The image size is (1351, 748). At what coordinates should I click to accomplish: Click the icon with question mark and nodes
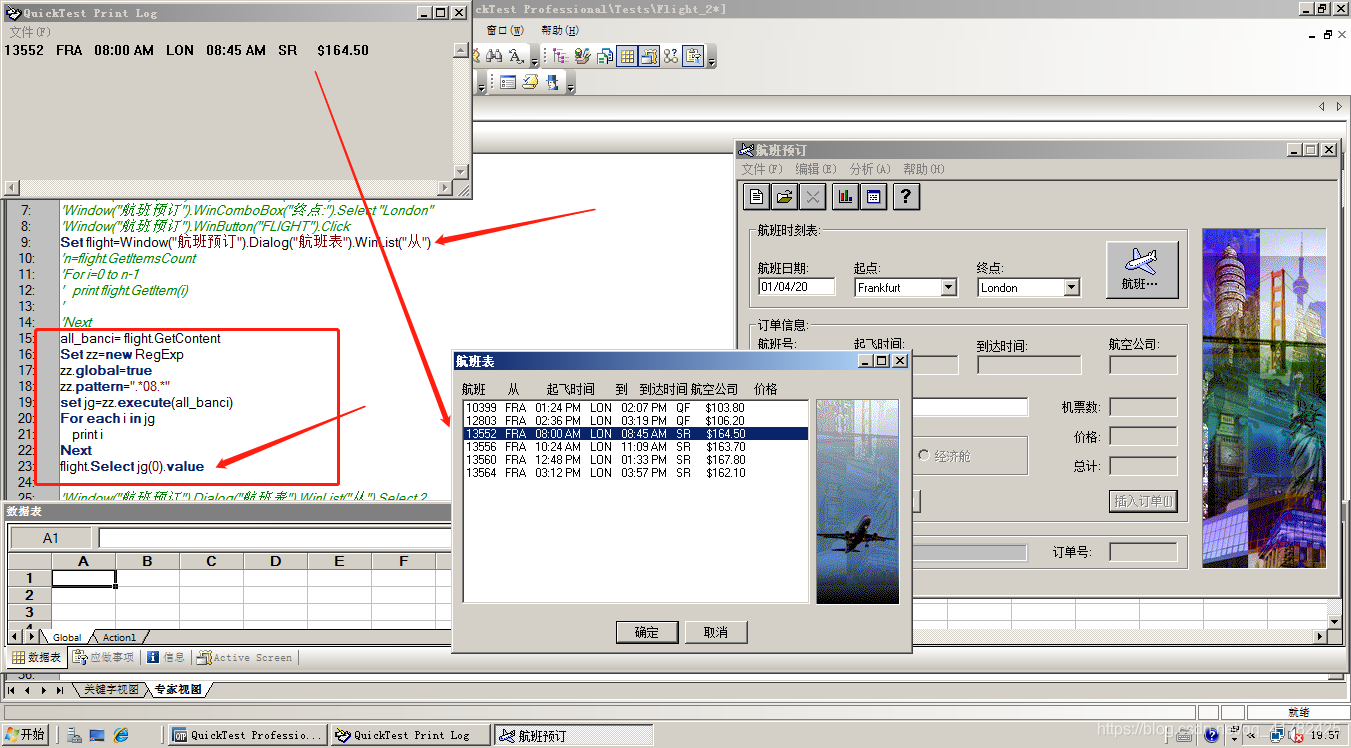point(671,56)
